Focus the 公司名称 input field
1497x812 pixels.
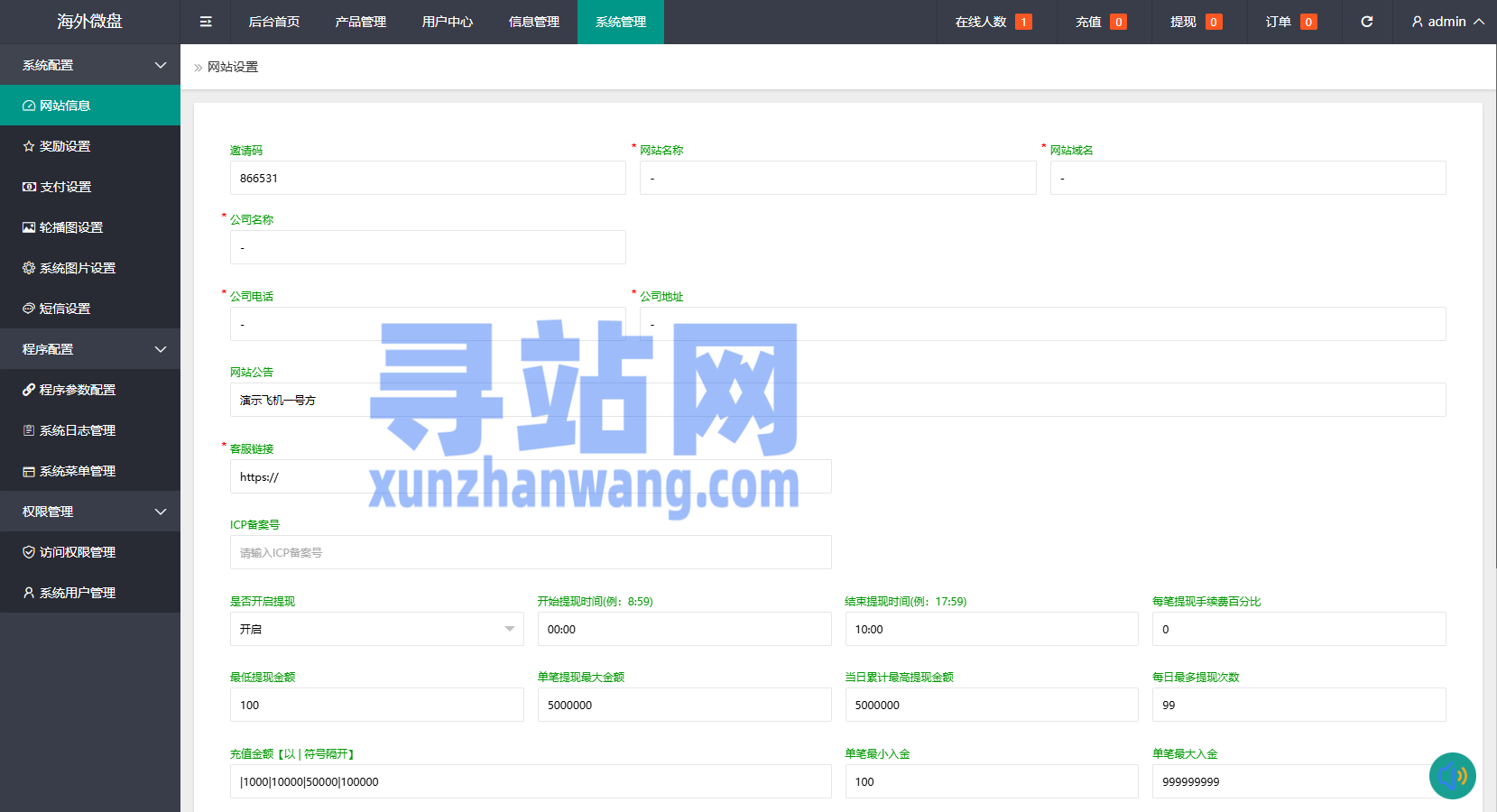coord(428,247)
